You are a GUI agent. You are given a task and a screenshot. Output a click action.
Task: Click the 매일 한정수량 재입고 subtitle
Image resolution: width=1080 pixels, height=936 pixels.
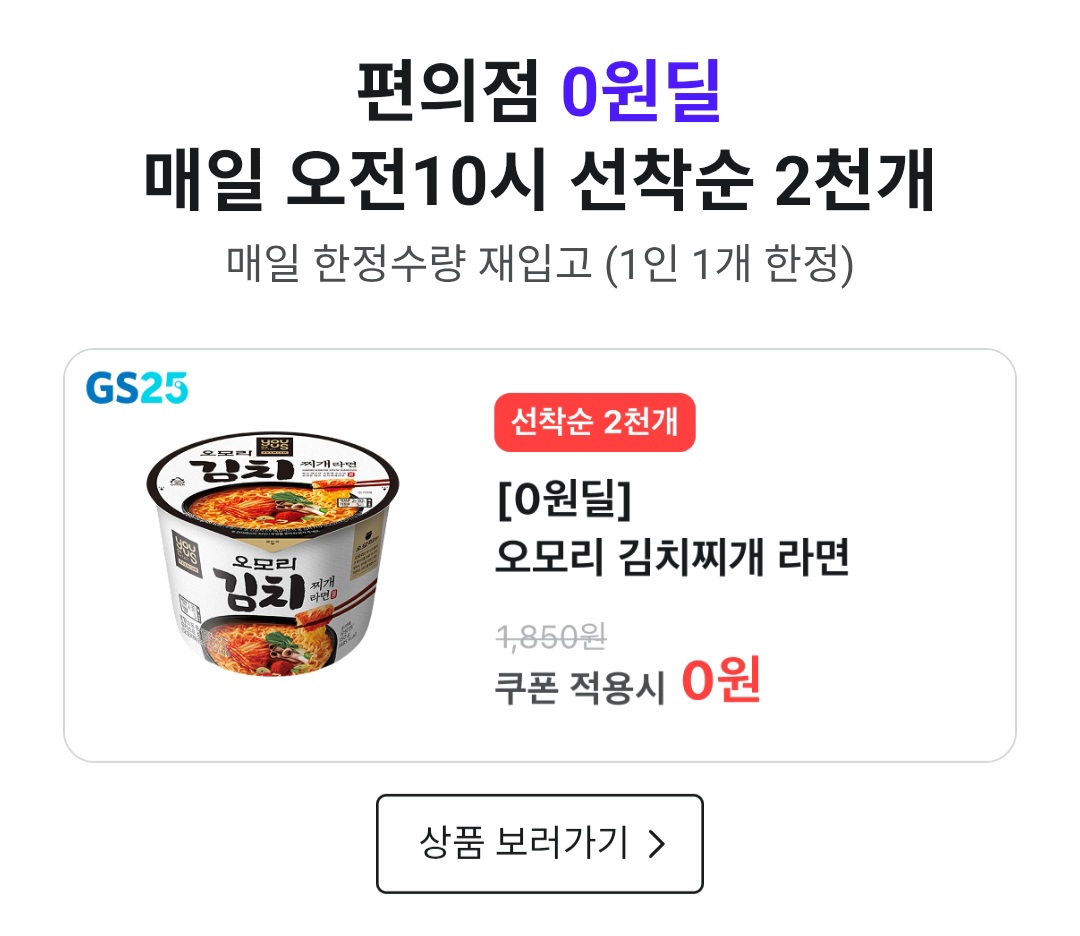tap(409, 262)
